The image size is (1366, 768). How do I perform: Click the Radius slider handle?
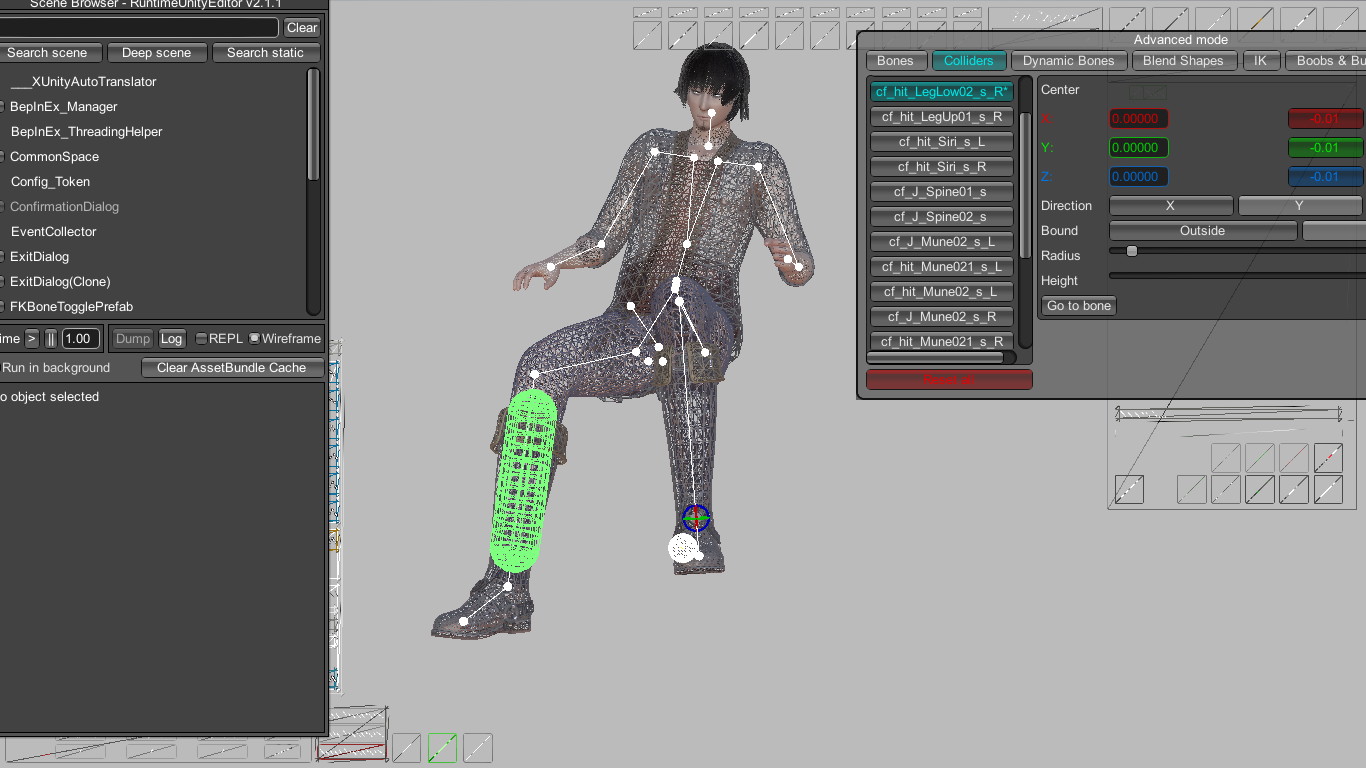pos(1131,251)
